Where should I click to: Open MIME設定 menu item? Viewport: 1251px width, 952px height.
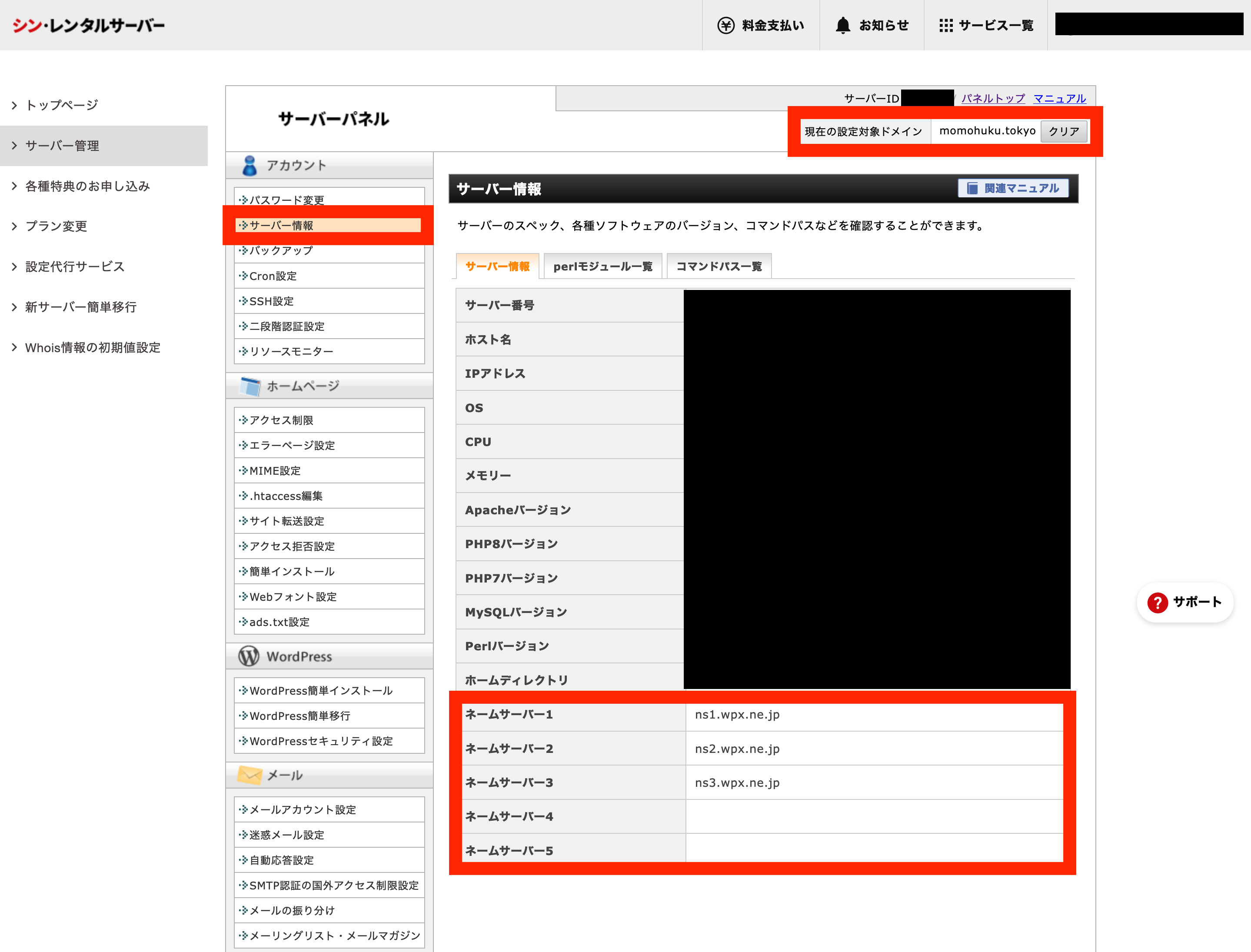(x=329, y=470)
